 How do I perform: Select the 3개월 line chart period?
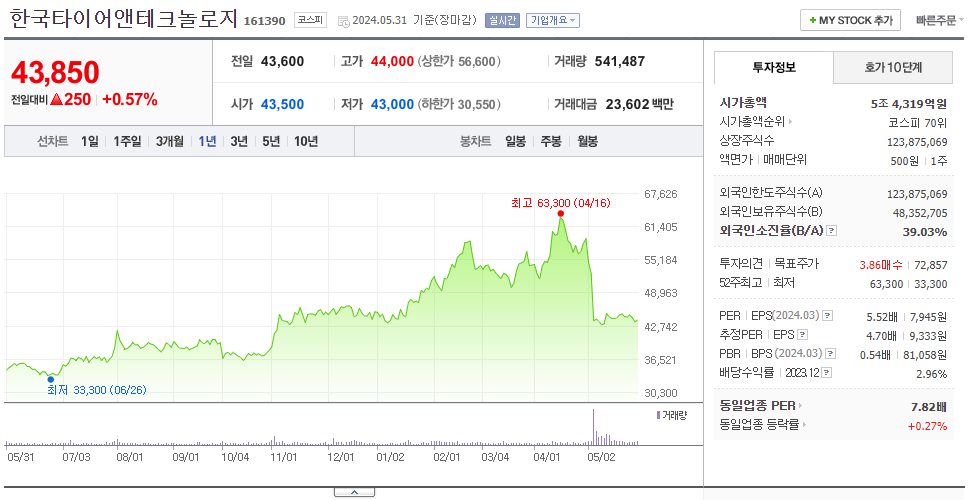click(x=170, y=141)
